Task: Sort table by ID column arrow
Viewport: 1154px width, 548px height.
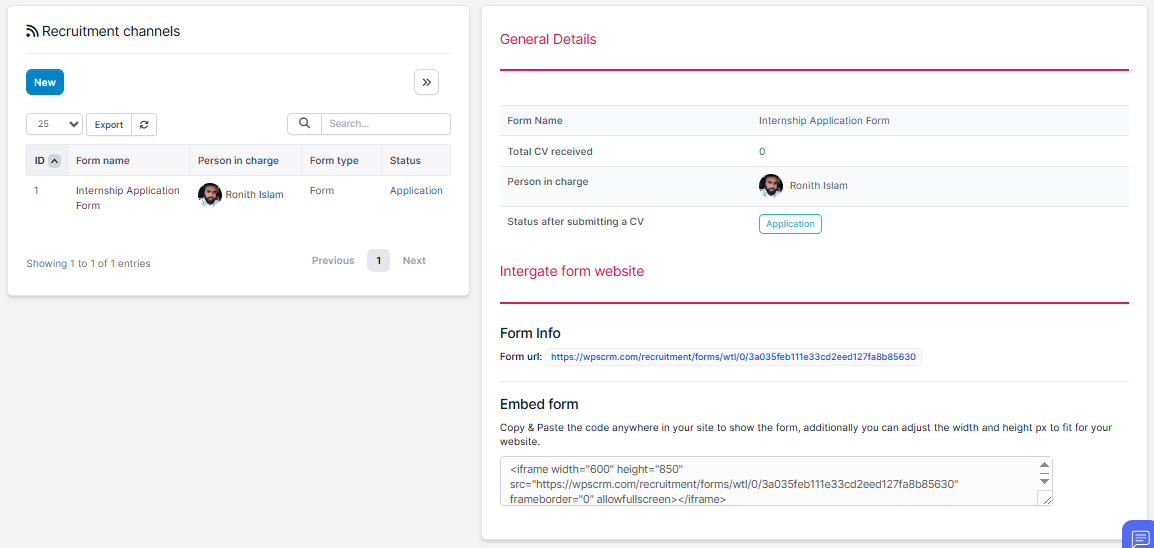Action: coord(54,161)
